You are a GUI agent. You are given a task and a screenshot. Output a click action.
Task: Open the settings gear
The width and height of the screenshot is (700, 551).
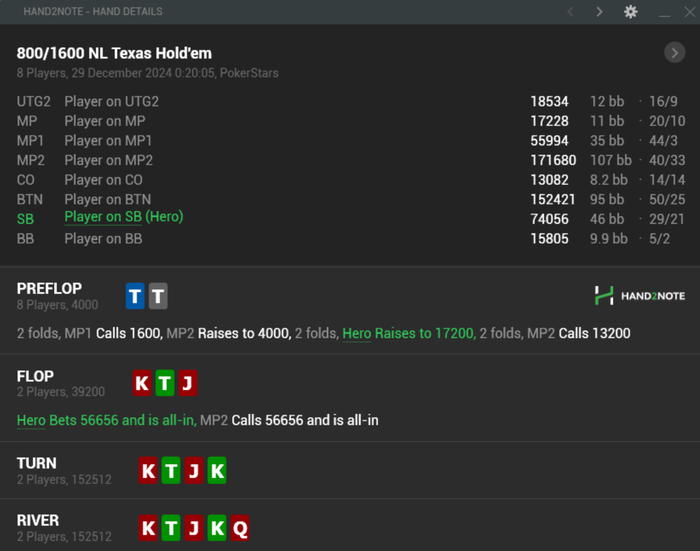coord(630,12)
